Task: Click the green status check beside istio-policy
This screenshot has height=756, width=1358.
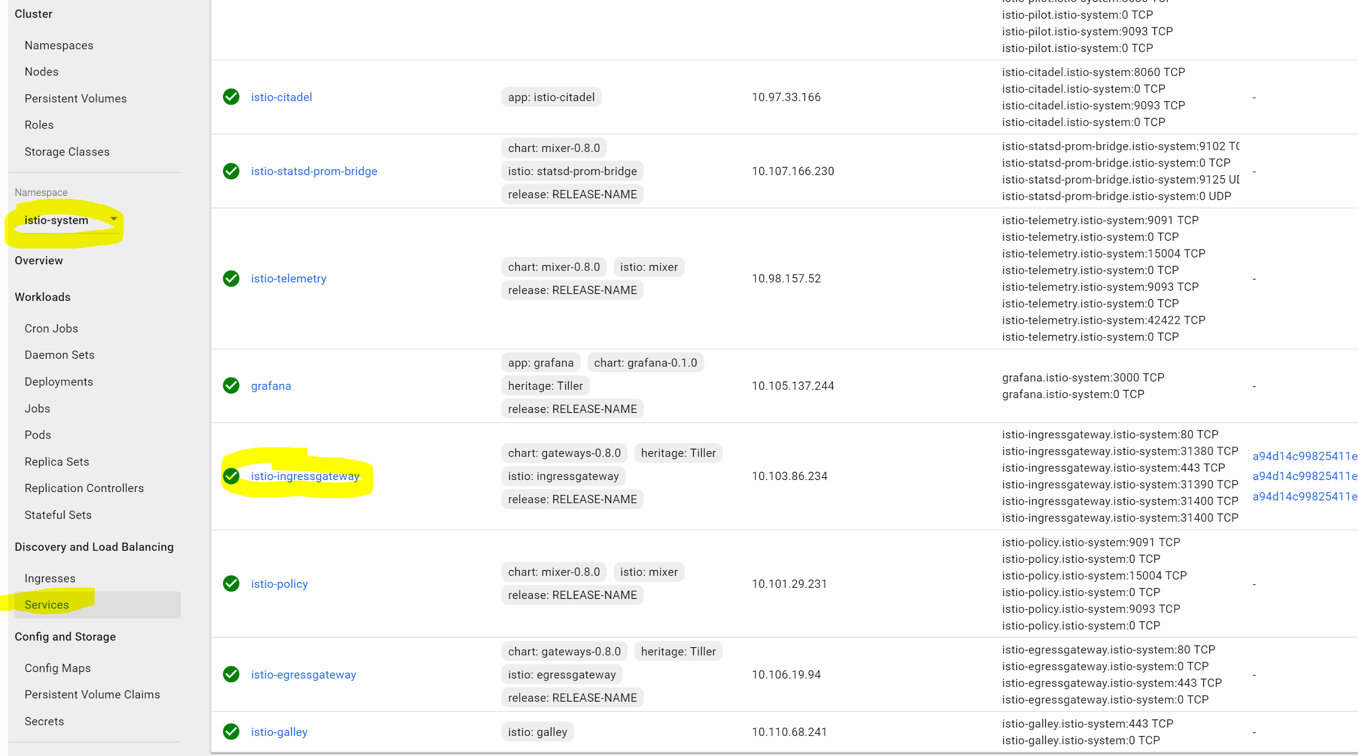Action: click(x=231, y=584)
